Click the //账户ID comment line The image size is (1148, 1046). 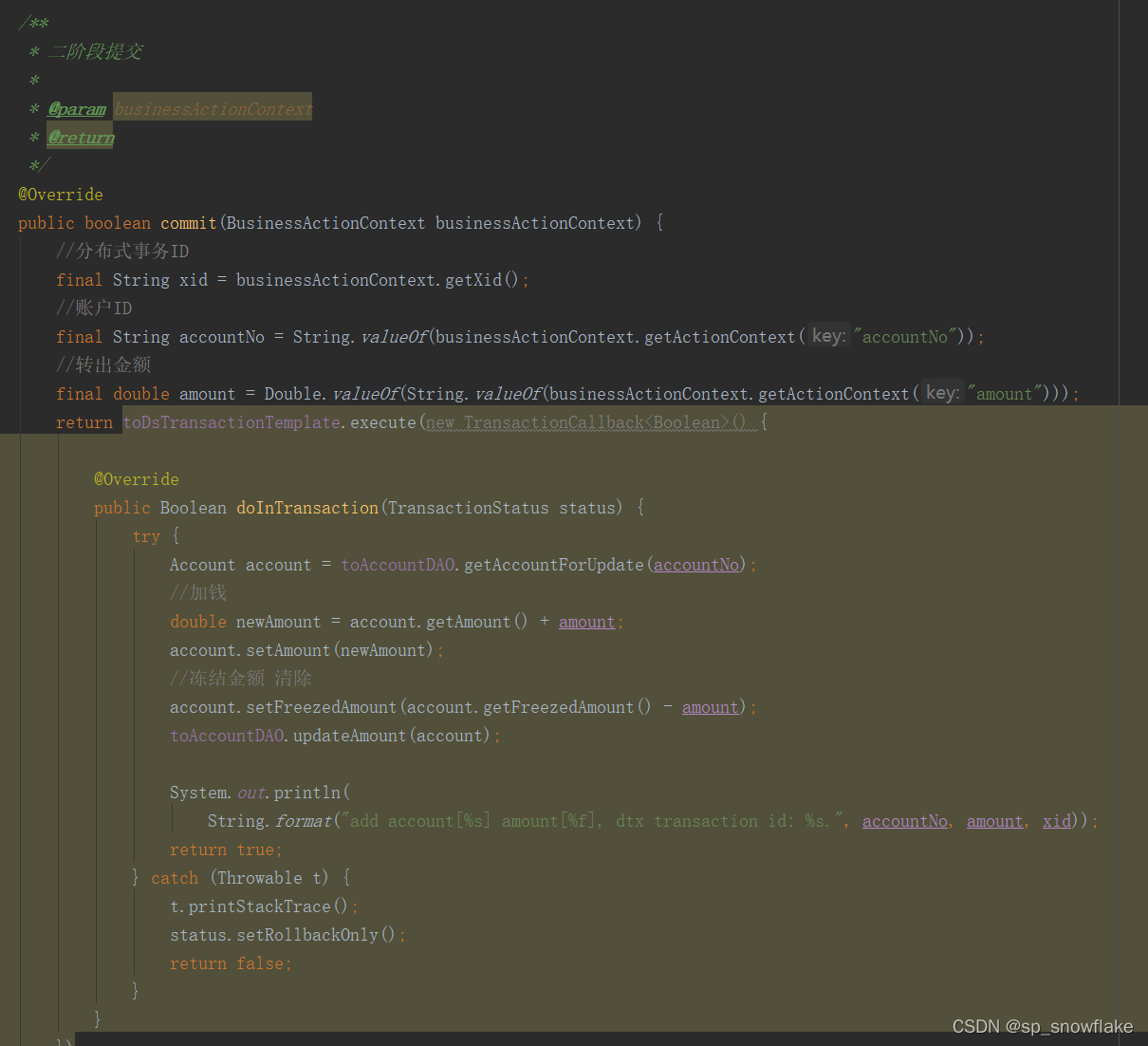click(x=94, y=308)
